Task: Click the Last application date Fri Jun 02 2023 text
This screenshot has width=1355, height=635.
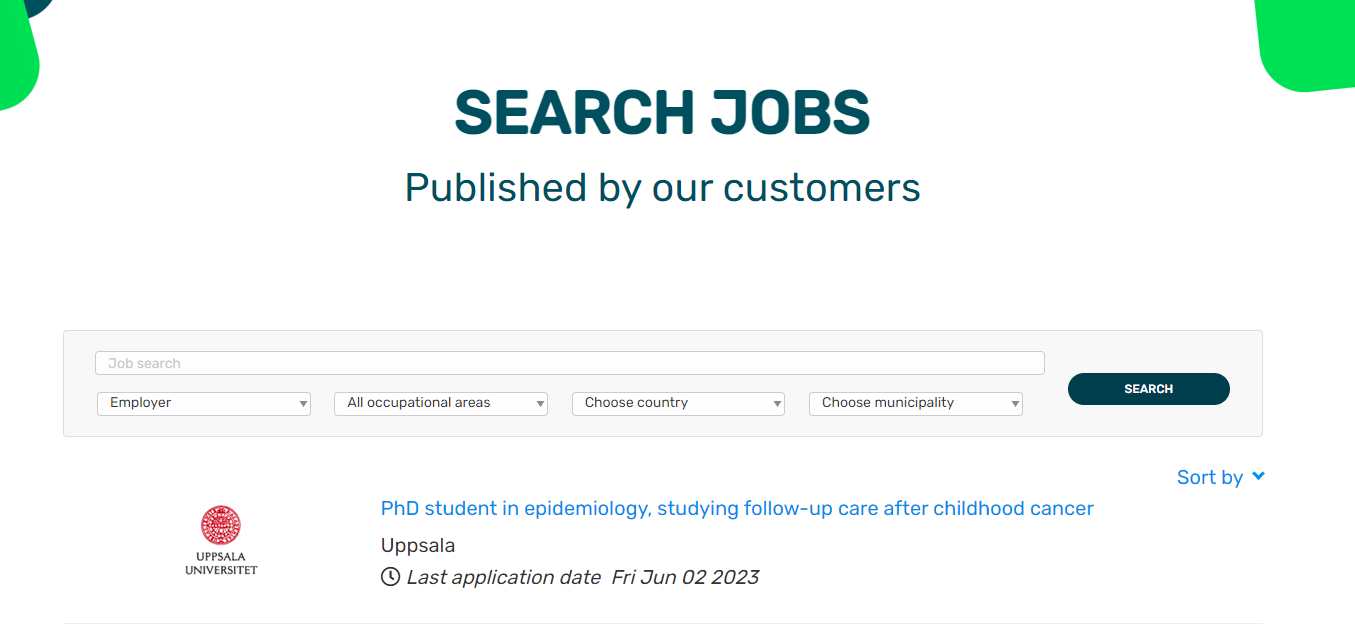Action: click(x=582, y=577)
